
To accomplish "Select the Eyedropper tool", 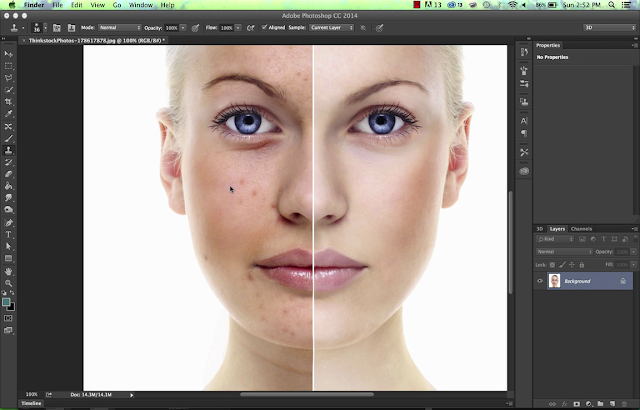I will coord(8,114).
